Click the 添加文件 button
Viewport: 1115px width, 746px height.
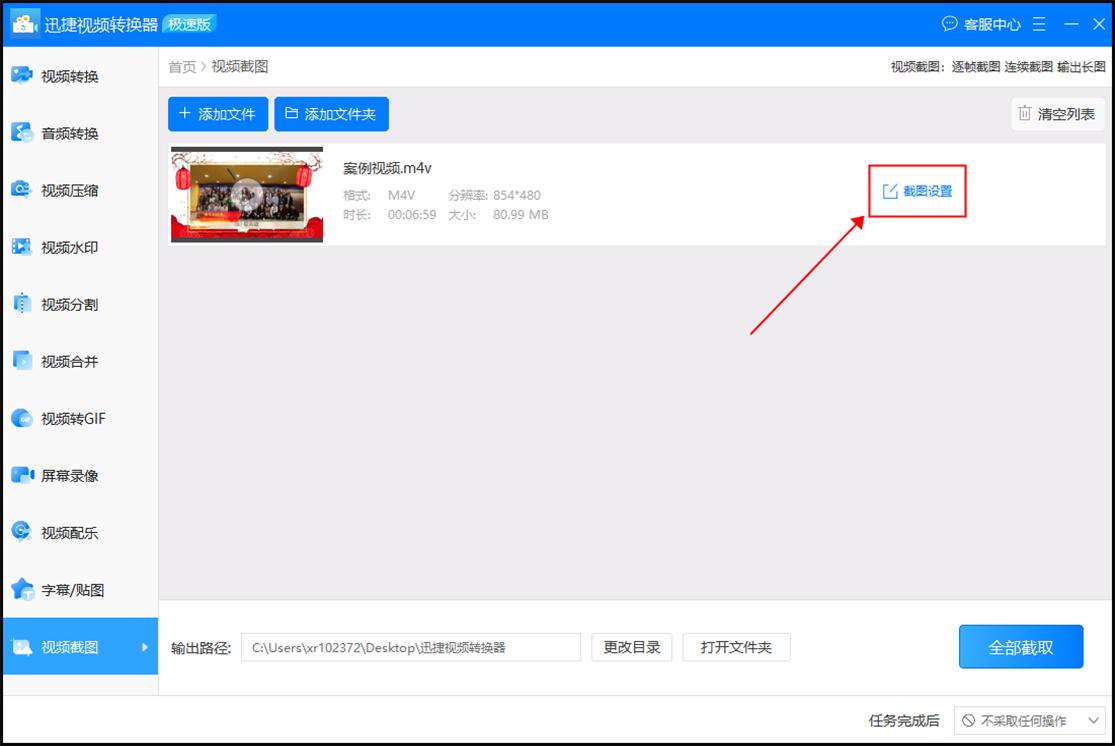(217, 114)
